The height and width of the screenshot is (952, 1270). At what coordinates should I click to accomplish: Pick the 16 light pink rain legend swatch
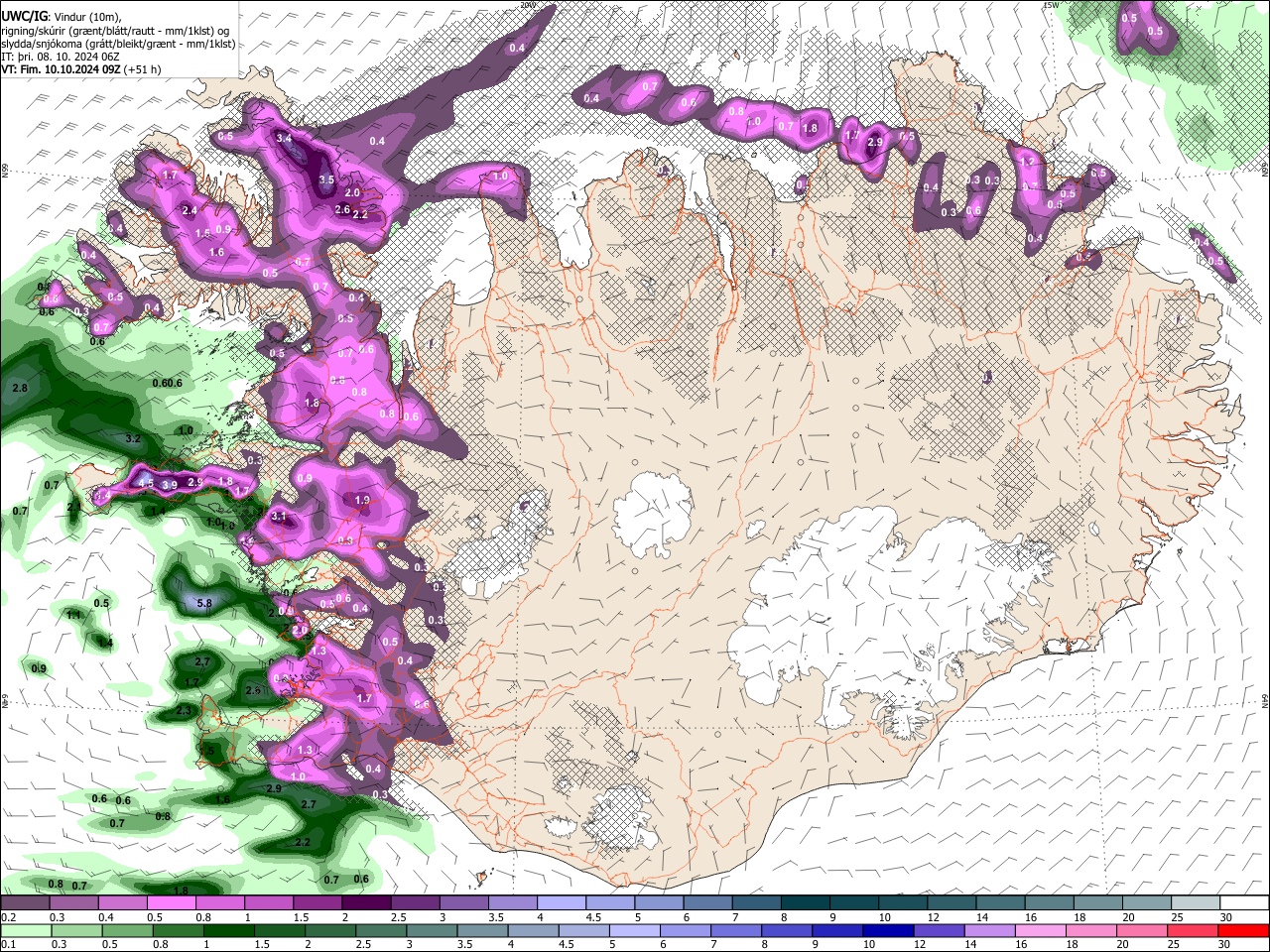[x=1041, y=930]
